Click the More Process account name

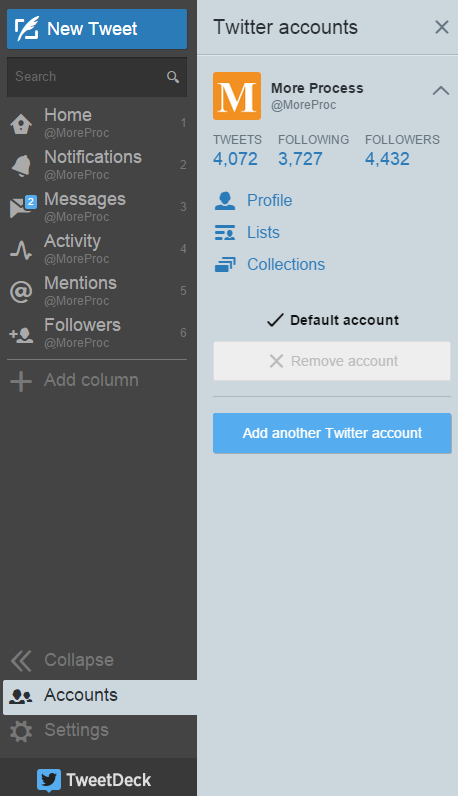(317, 88)
